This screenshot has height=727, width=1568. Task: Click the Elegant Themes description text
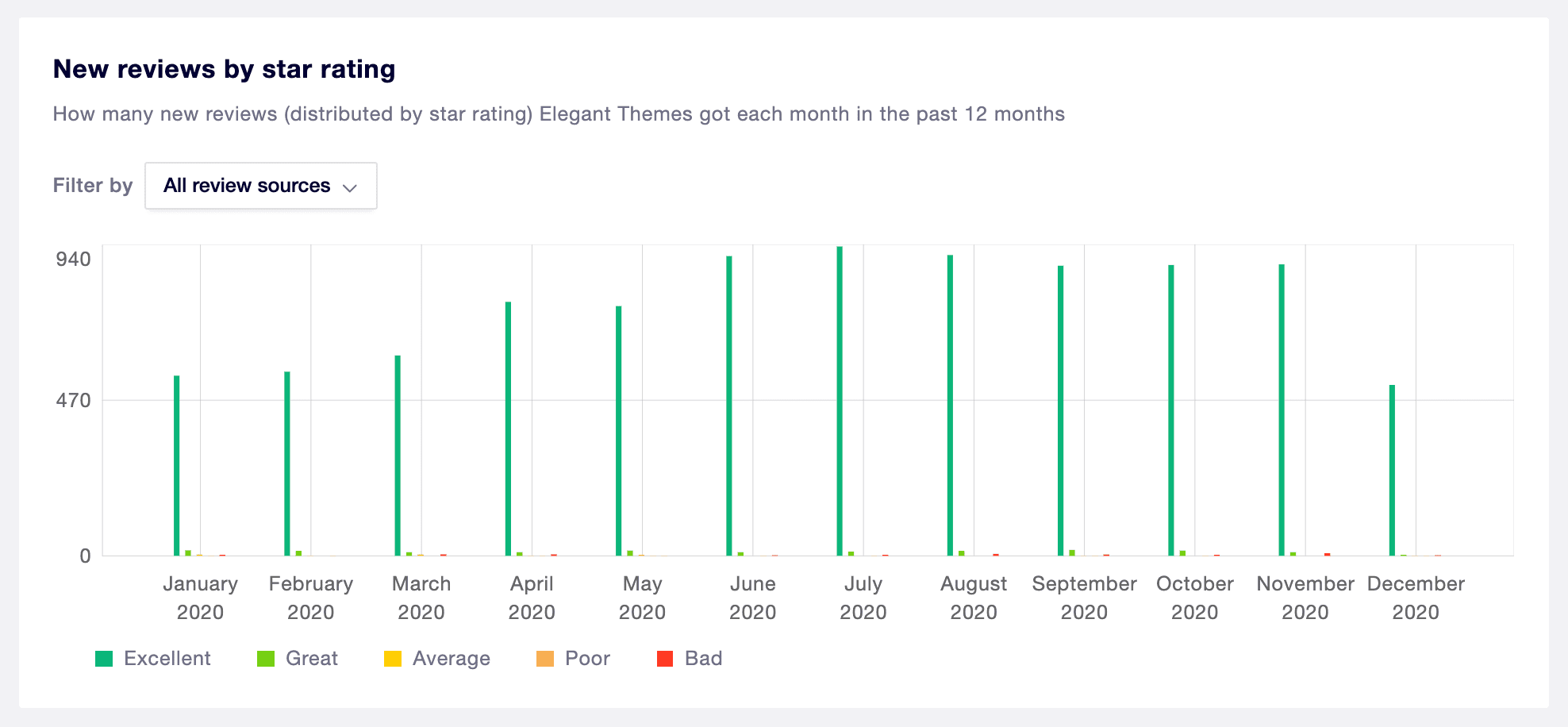point(558,113)
